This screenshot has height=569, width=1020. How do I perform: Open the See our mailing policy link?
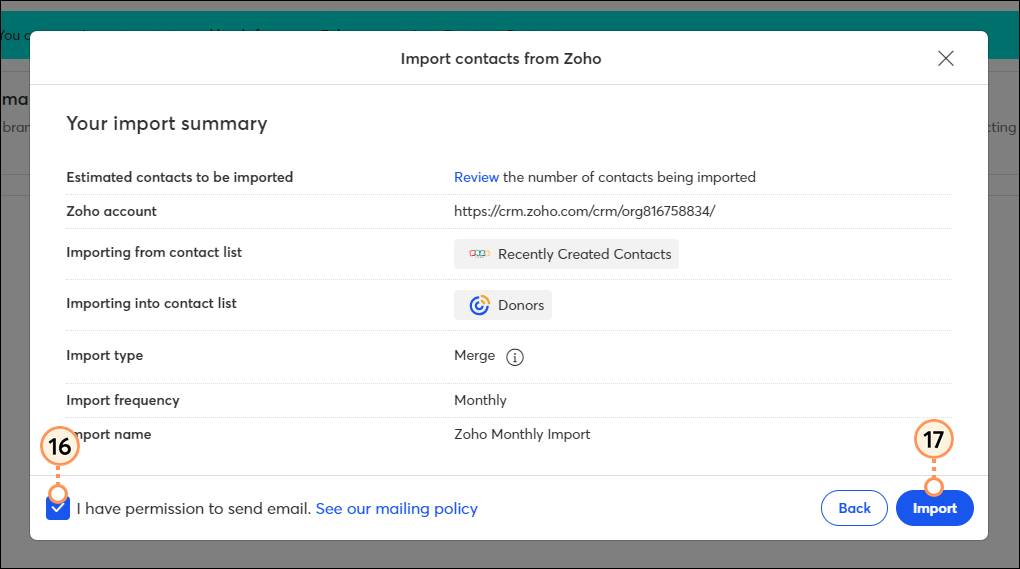pos(397,509)
